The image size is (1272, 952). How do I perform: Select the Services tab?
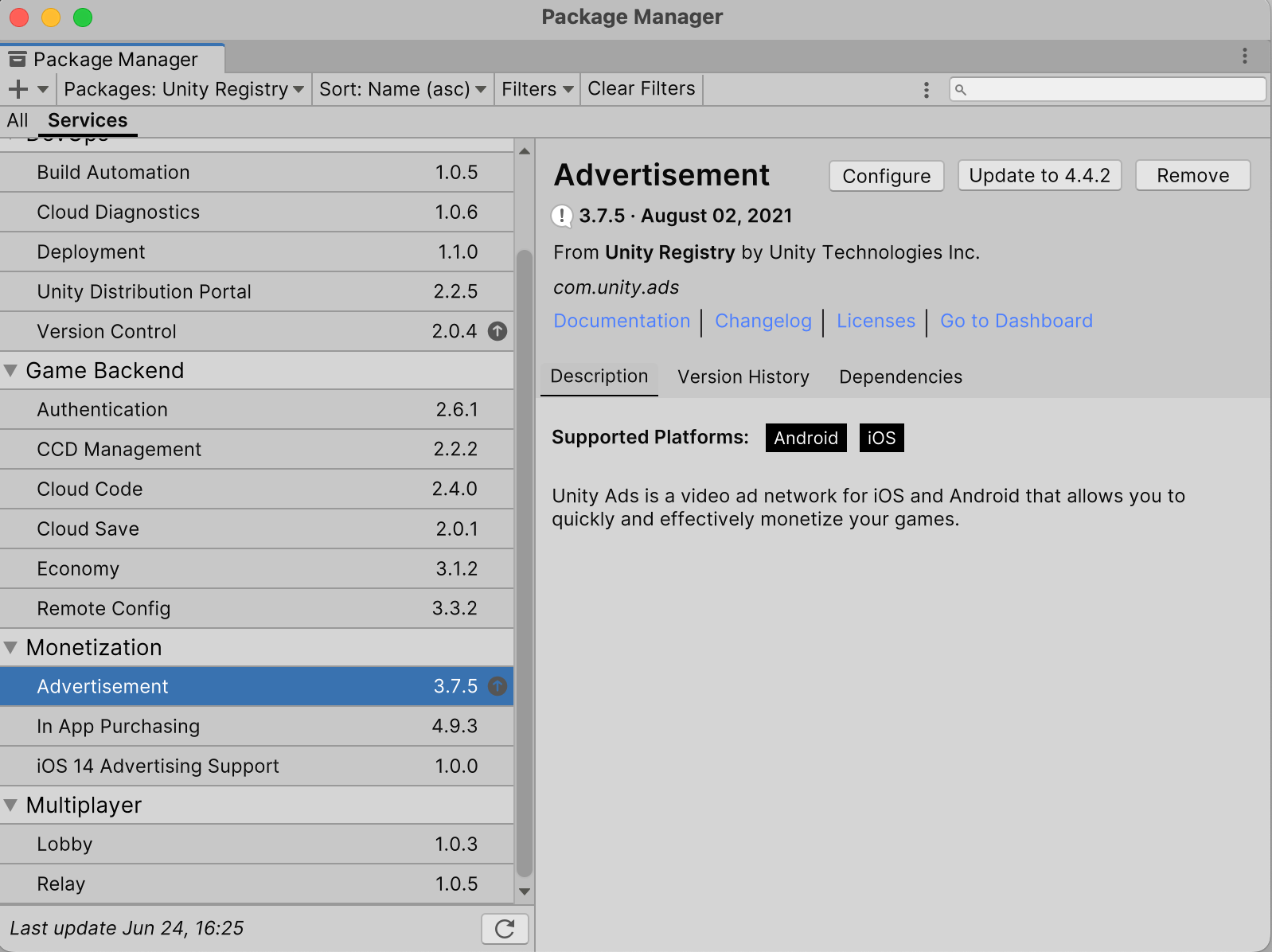point(88,120)
